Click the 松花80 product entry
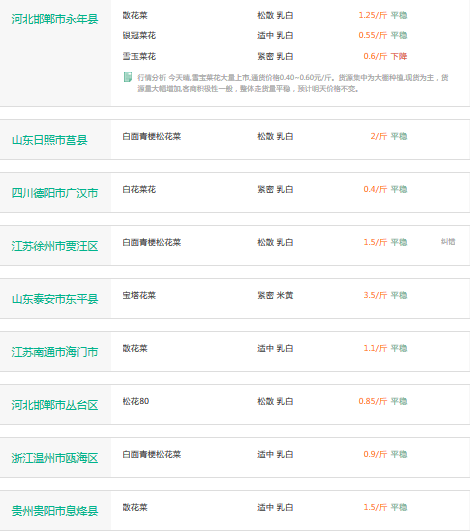This screenshot has width=470, height=531. point(136,401)
